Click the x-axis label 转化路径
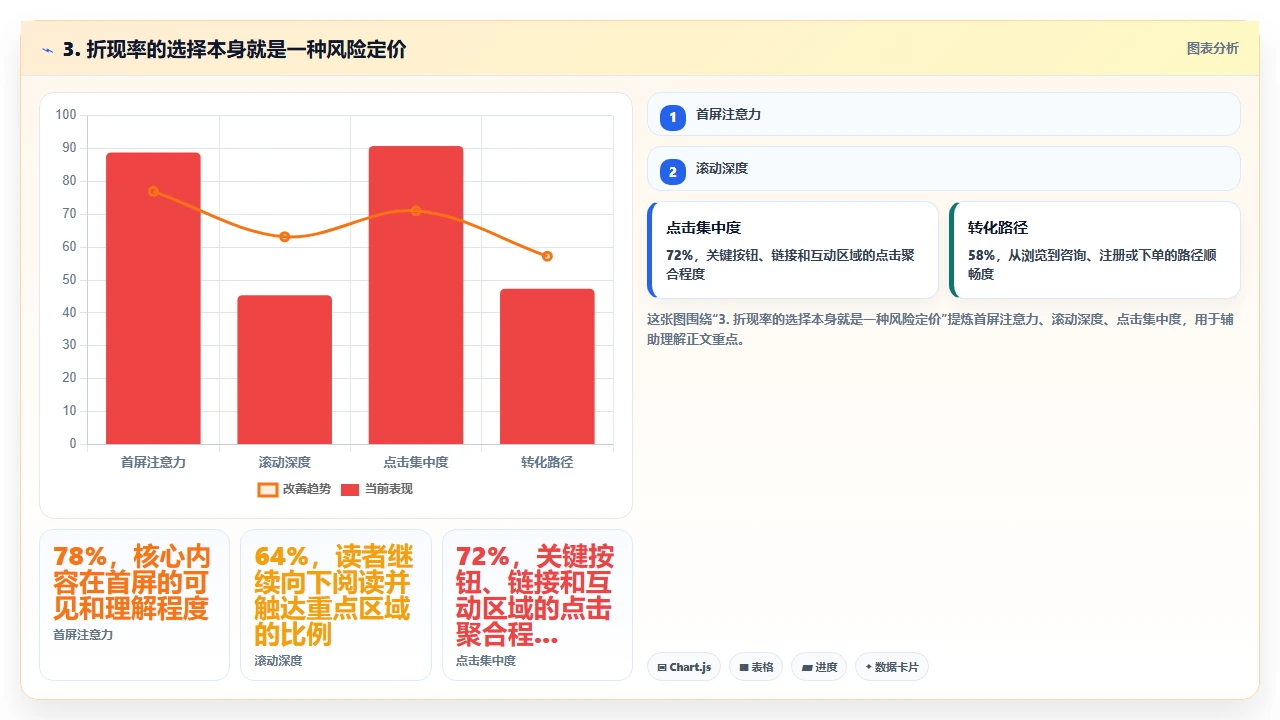This screenshot has width=1280, height=720. pyautogui.click(x=547, y=462)
